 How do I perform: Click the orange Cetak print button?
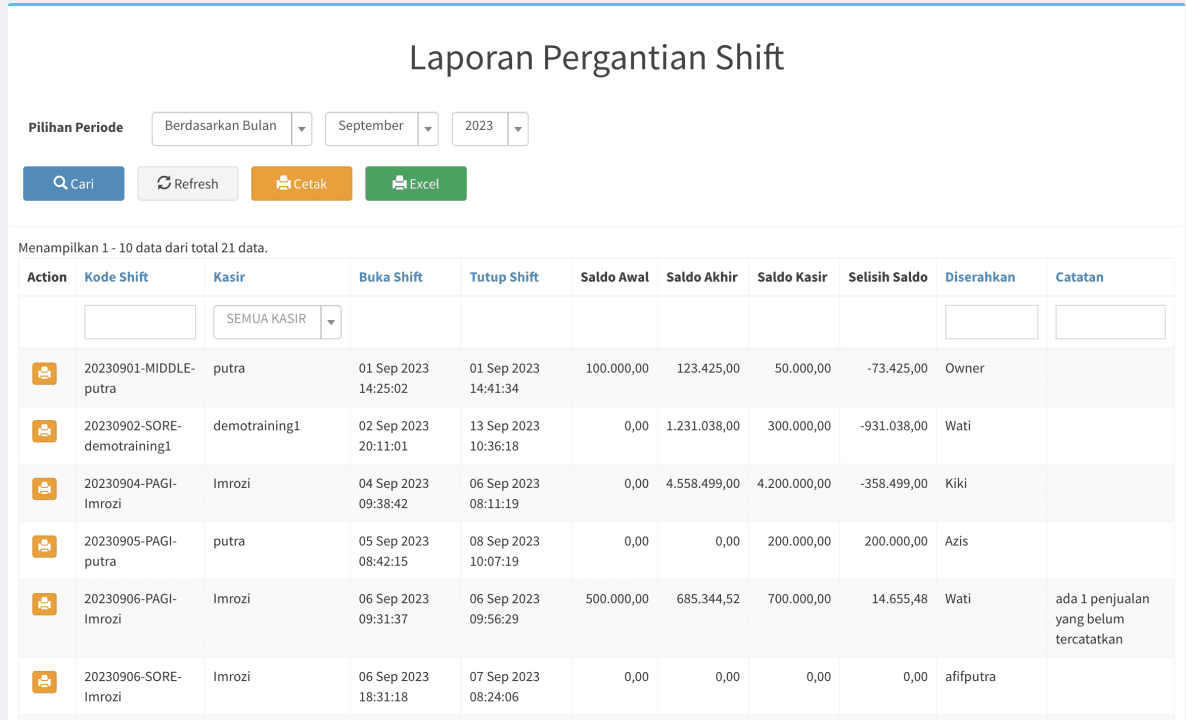pyautogui.click(x=301, y=184)
